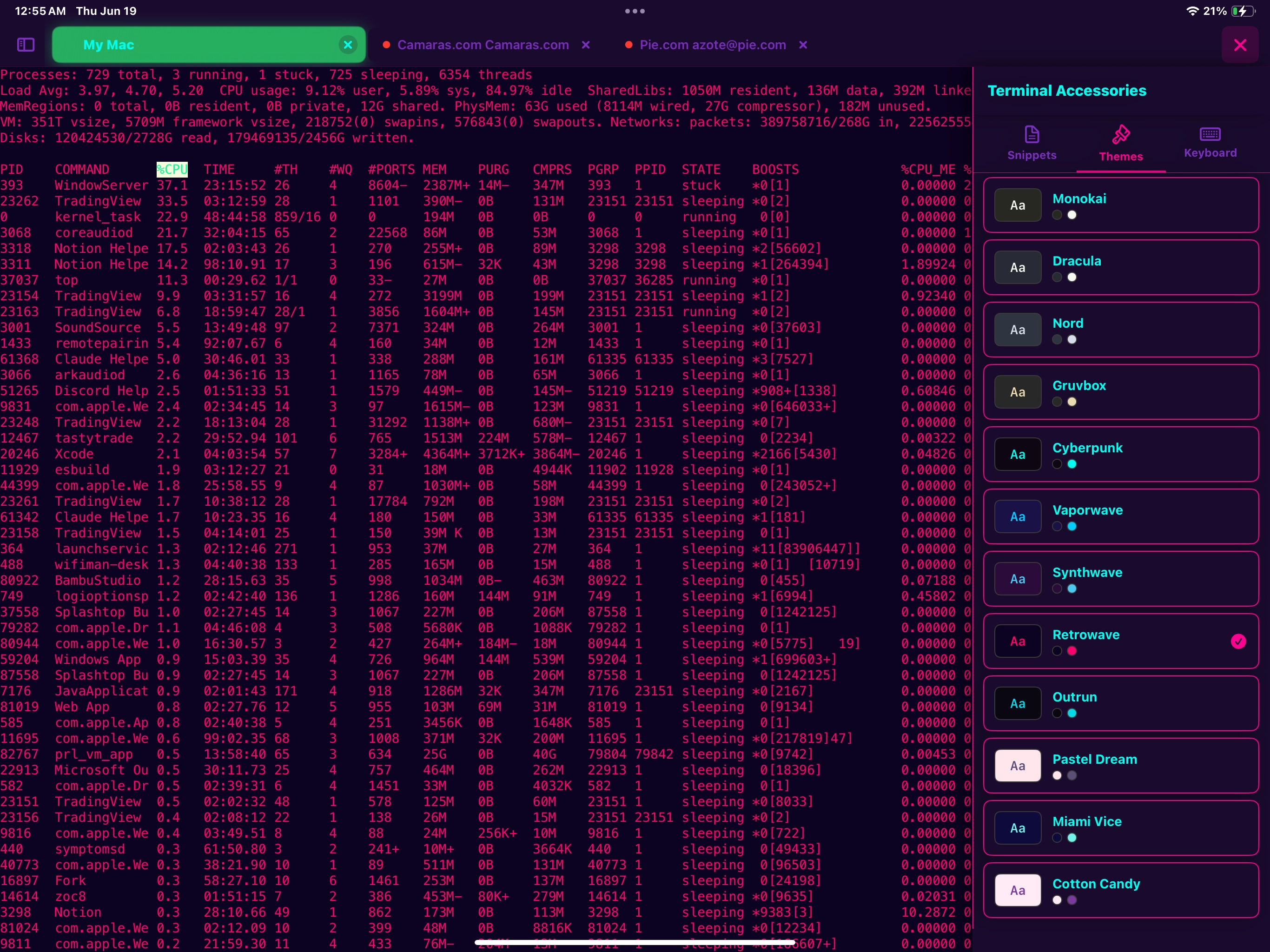Tap the Vaporwave Aa preview thumbnail
Viewport: 1270px width, 952px height.
1018,516
